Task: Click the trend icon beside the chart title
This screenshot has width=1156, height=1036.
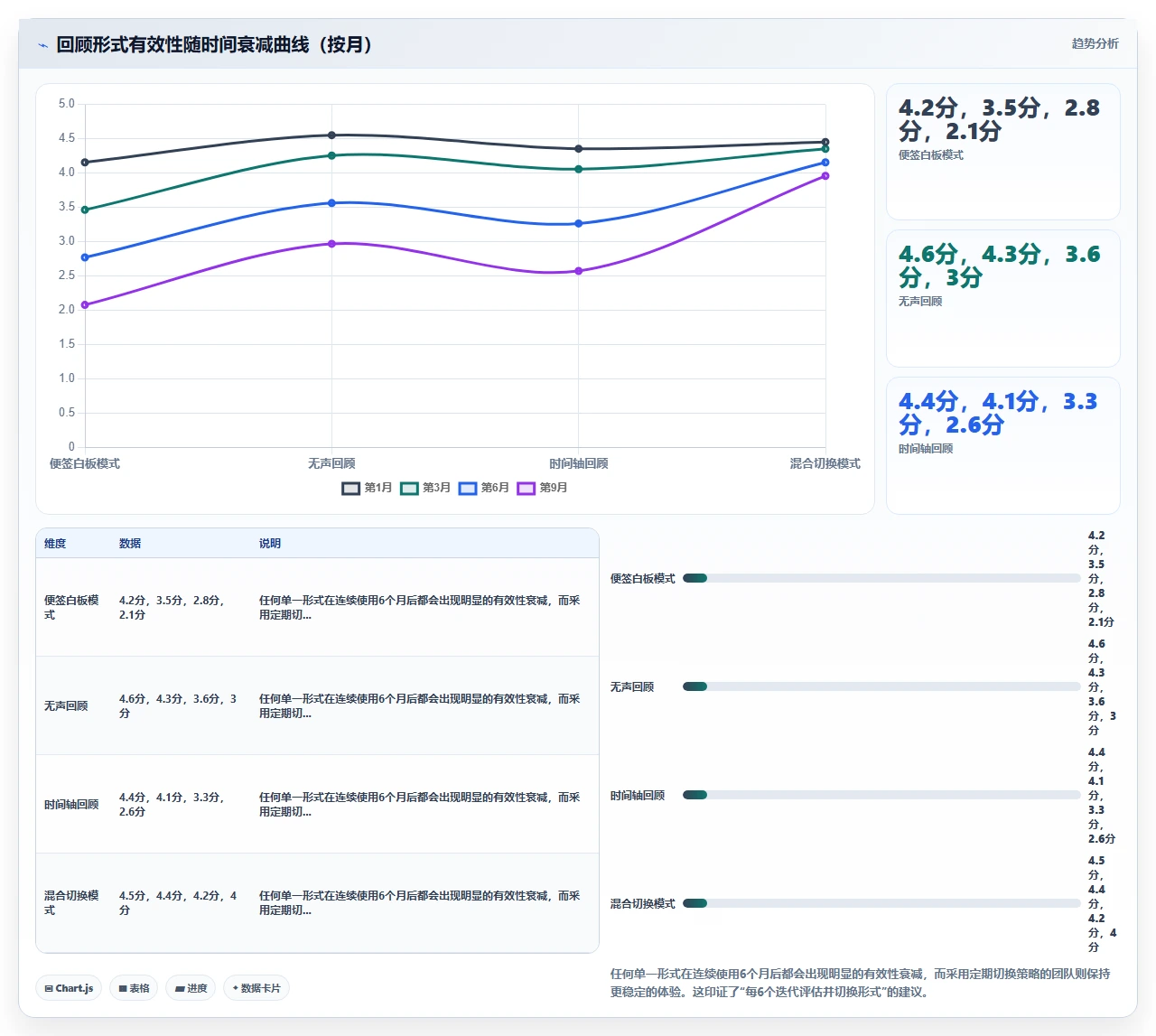Action: pos(42,45)
